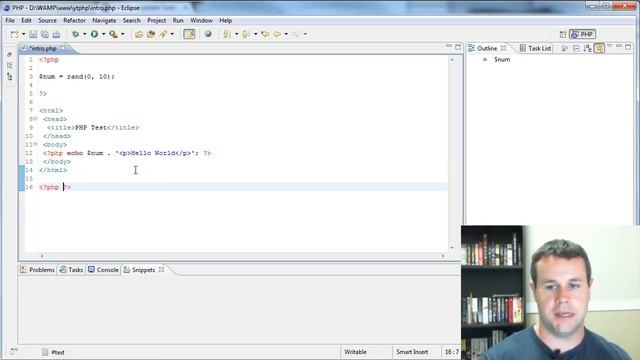
Task: Open the Search toolbar dropdown arrow
Action: point(172,34)
